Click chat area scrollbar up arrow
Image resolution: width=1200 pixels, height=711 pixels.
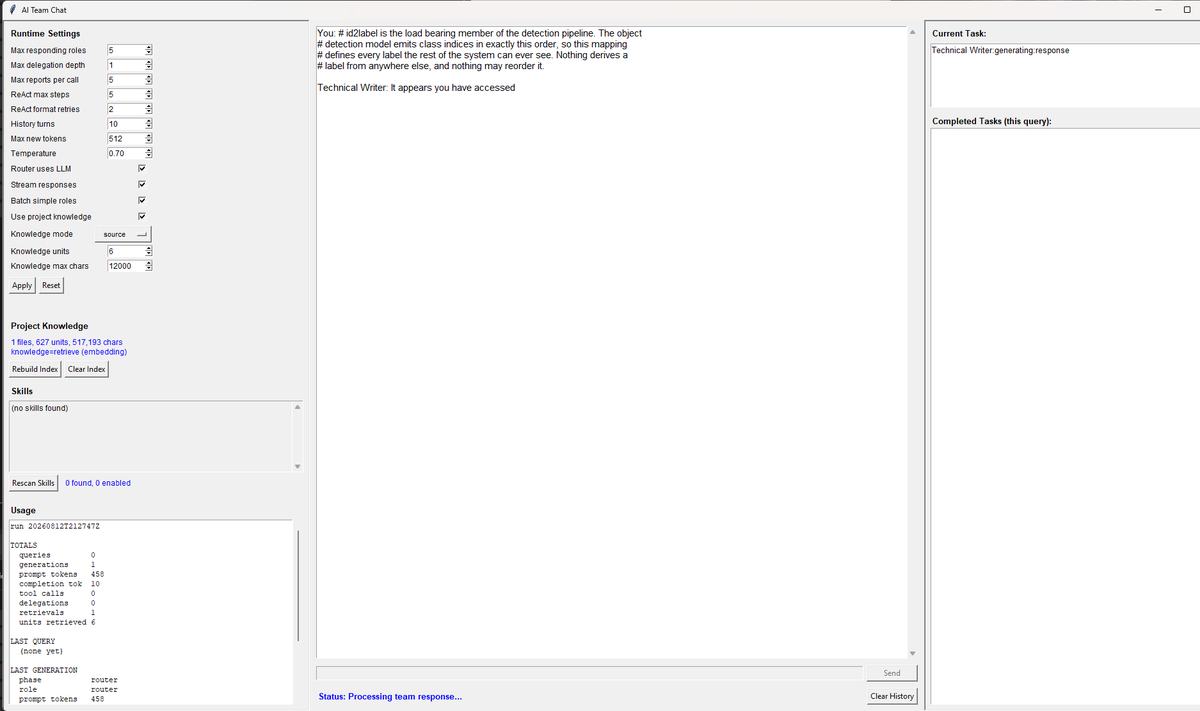[x=911, y=32]
